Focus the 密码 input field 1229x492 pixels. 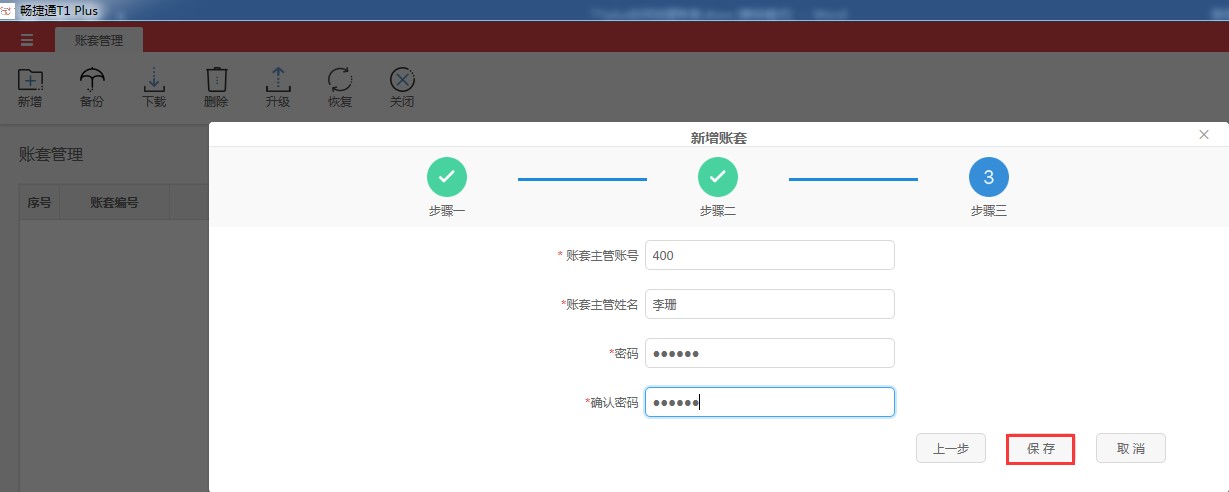[770, 353]
